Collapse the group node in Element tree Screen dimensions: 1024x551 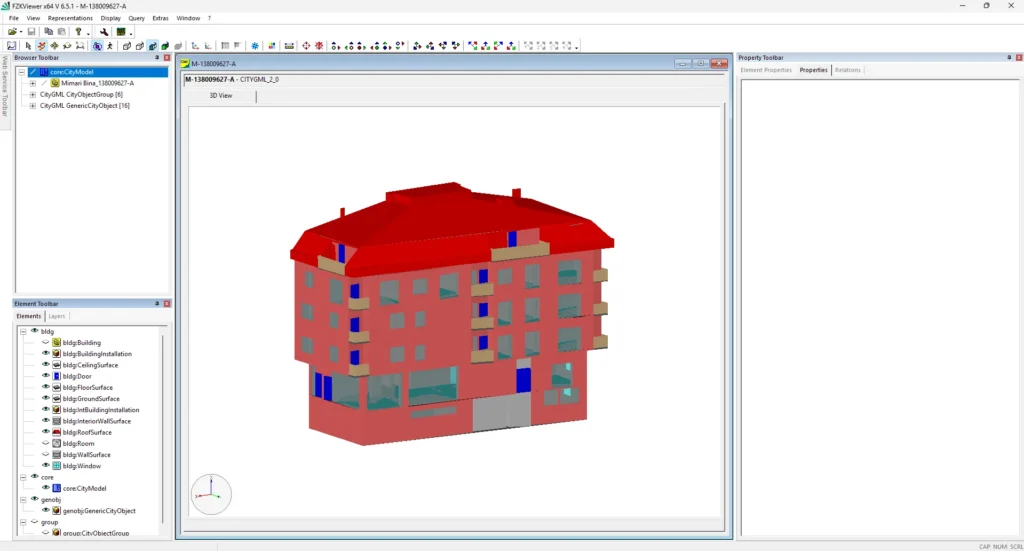(24, 522)
